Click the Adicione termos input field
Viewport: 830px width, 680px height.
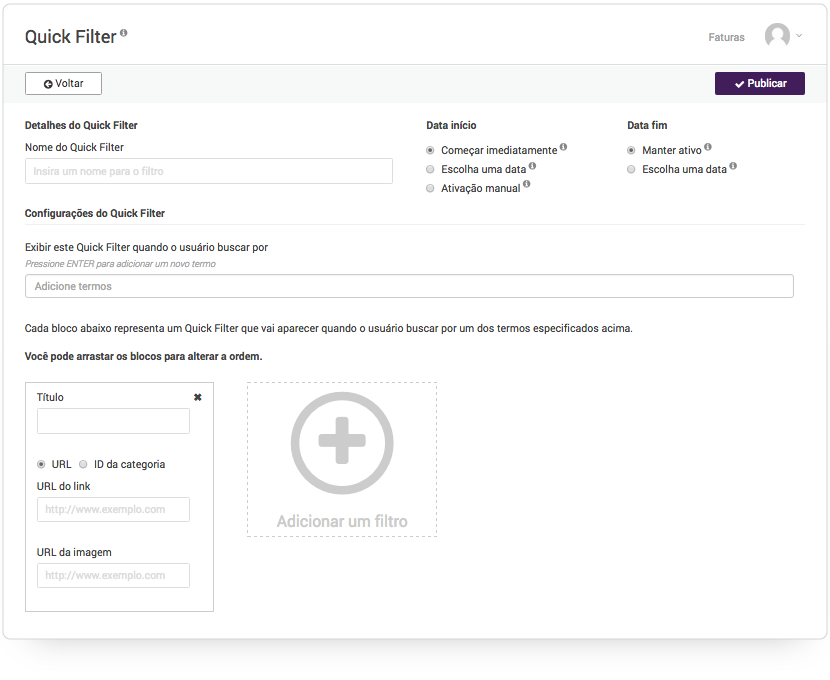pyautogui.click(x=409, y=286)
